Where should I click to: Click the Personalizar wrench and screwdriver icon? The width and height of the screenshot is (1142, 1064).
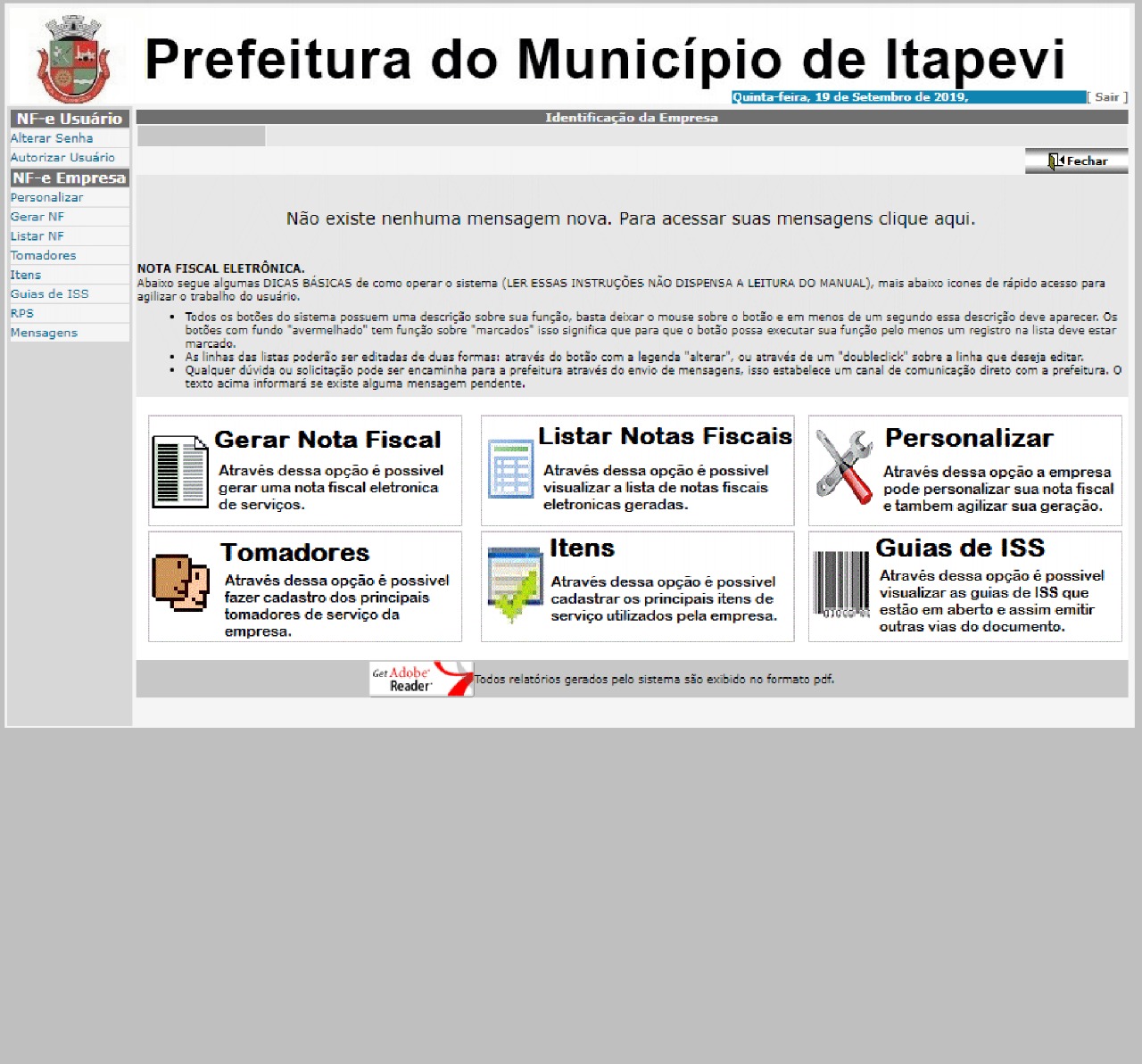click(844, 466)
